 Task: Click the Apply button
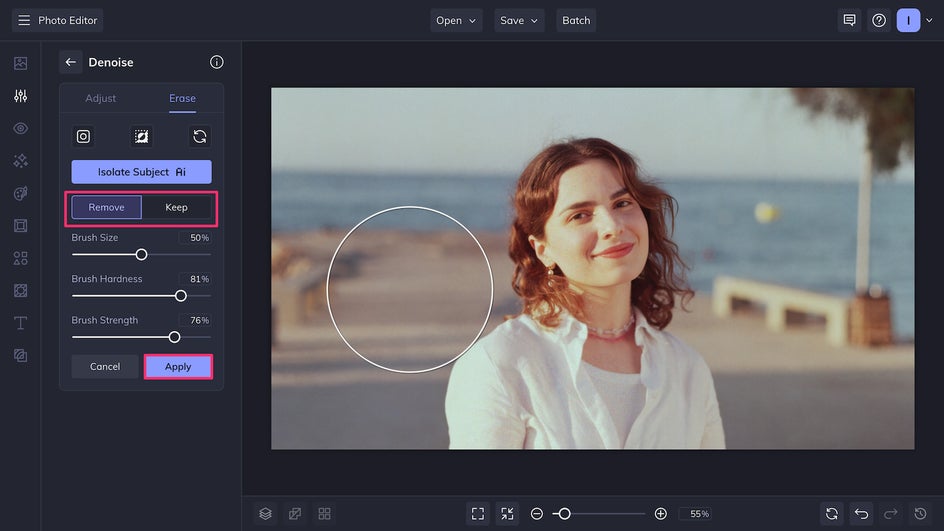click(x=178, y=367)
